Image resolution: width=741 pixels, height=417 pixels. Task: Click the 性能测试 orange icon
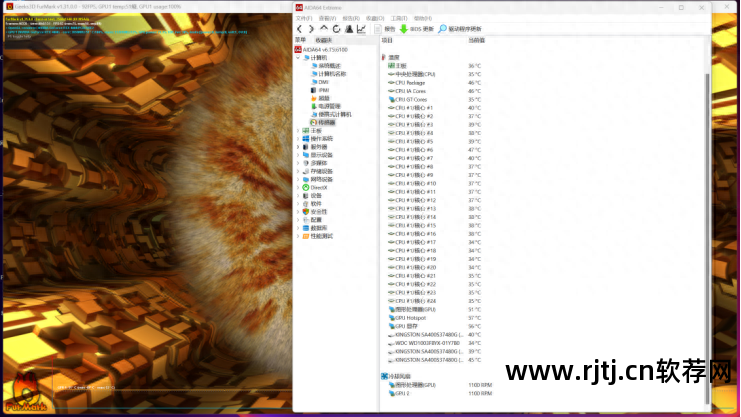click(x=306, y=236)
